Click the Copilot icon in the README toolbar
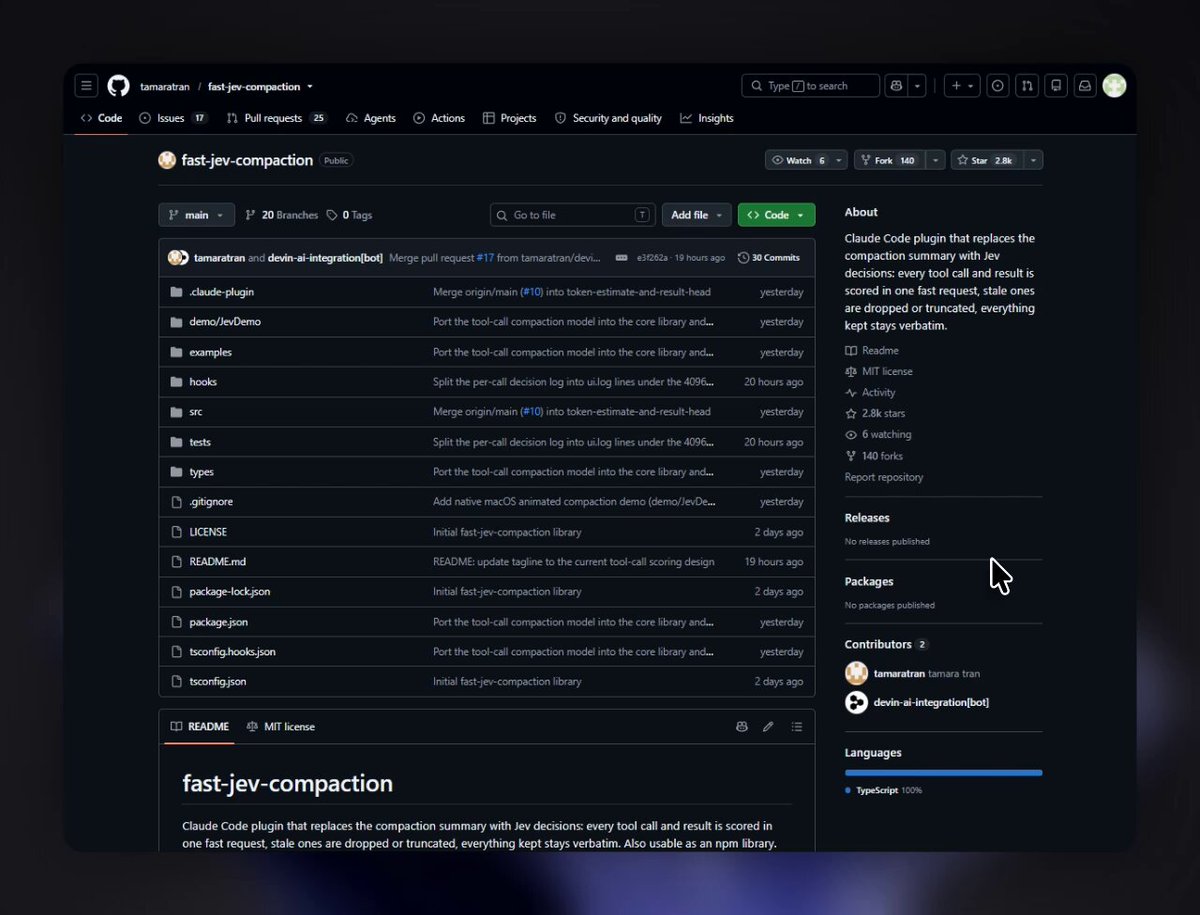This screenshot has height=915, width=1200. 741,727
